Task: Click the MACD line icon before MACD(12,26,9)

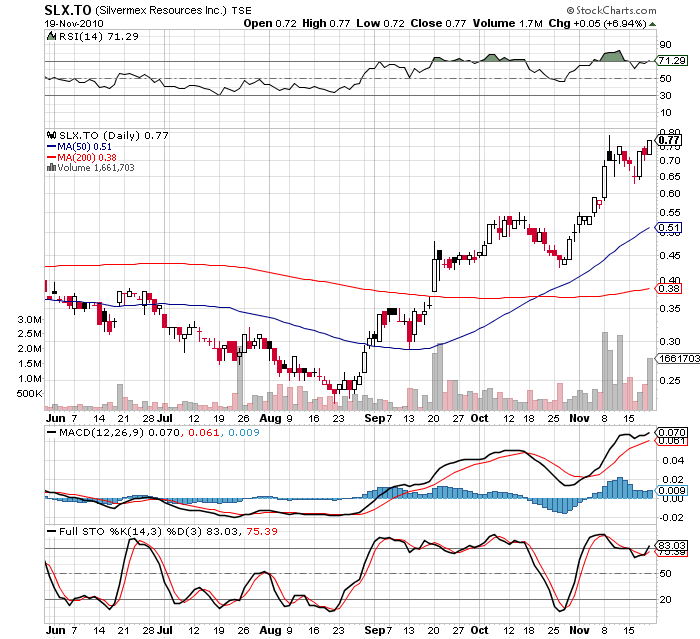Action: tap(51, 432)
